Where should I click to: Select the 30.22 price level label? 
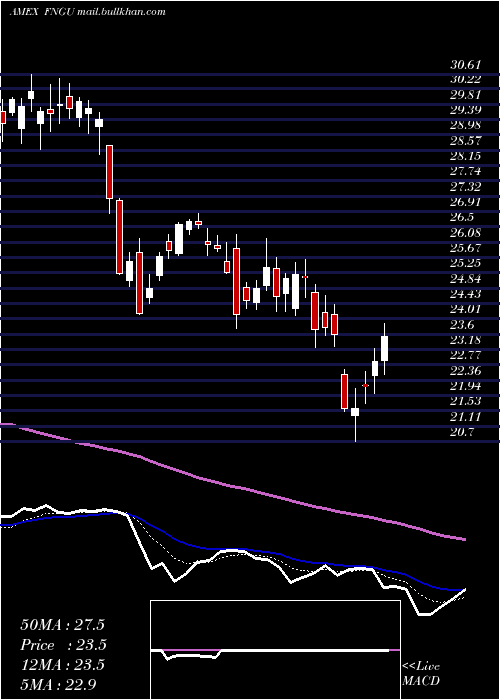pos(466,80)
